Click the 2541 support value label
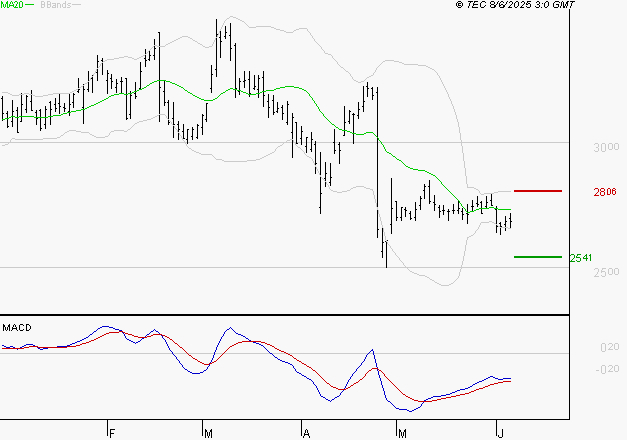 click(580, 258)
